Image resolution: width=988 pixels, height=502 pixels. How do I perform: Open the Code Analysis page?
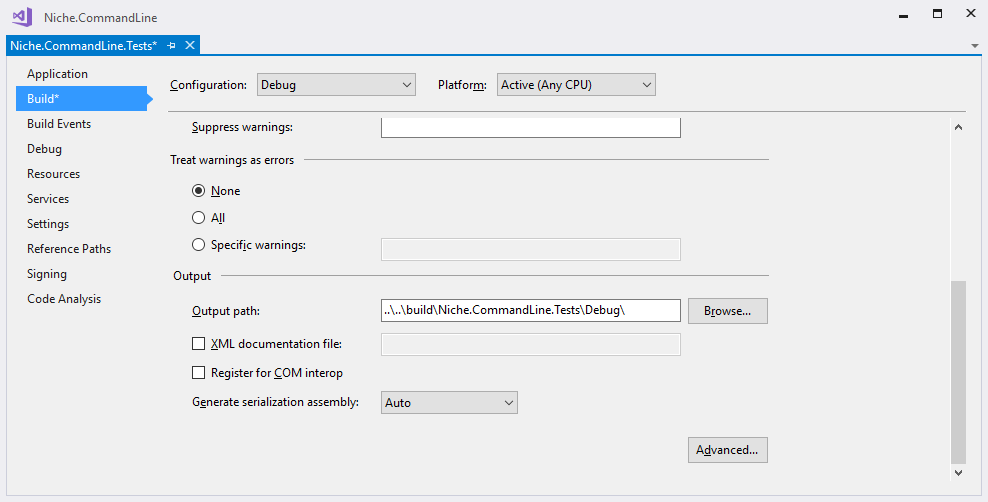click(64, 299)
